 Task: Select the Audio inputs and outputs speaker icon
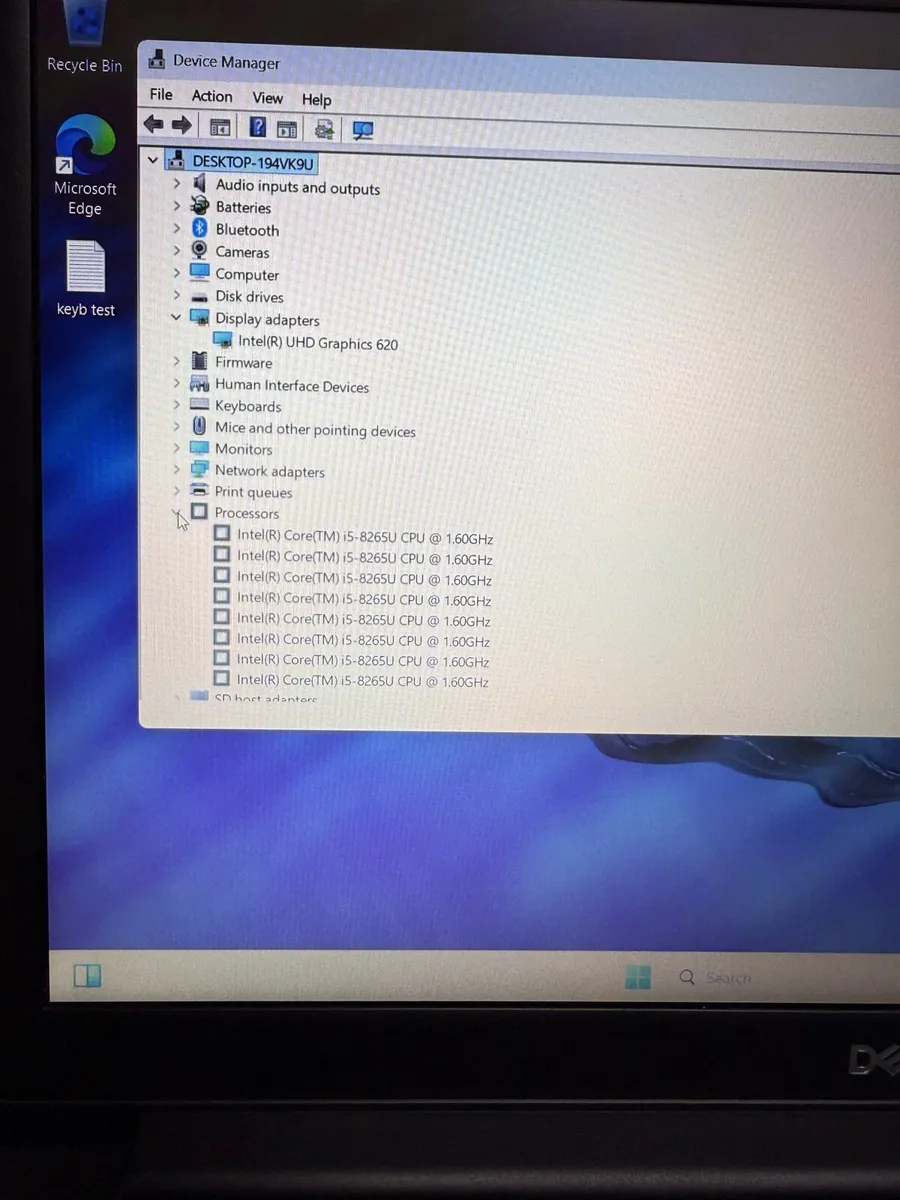click(199, 184)
